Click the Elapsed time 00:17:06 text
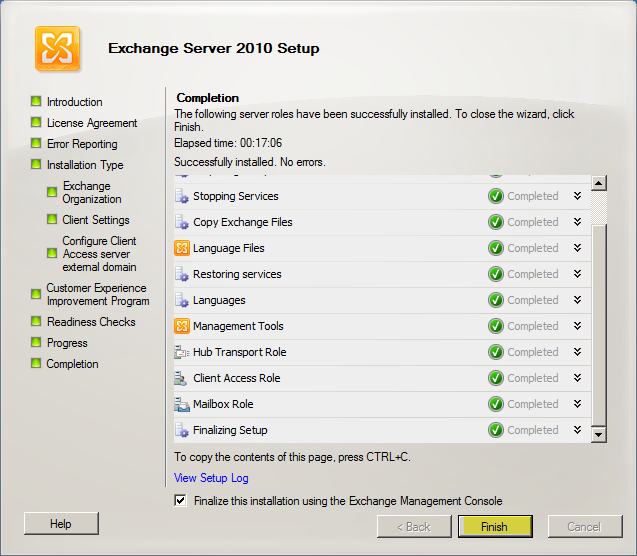This screenshot has height=556, width=637. 228,143
